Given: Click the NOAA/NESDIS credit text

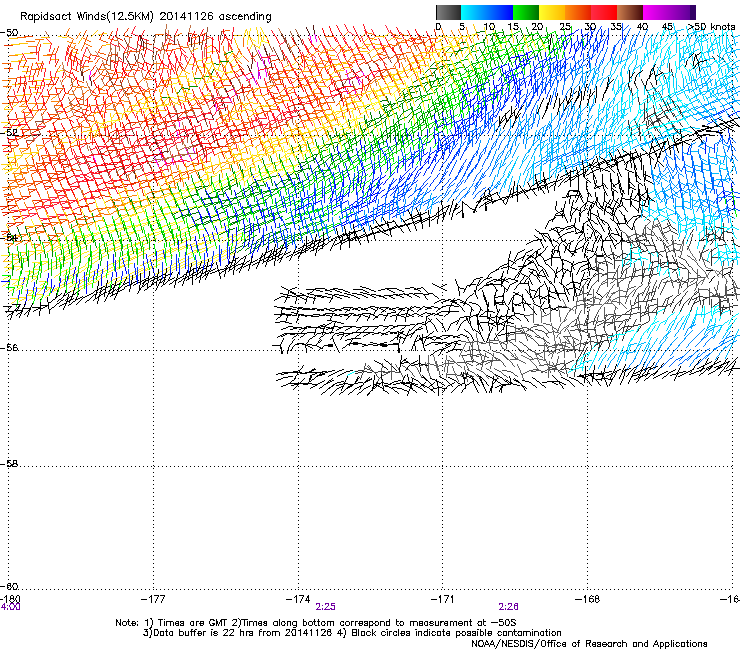Looking at the screenshot, I should [x=589, y=644].
